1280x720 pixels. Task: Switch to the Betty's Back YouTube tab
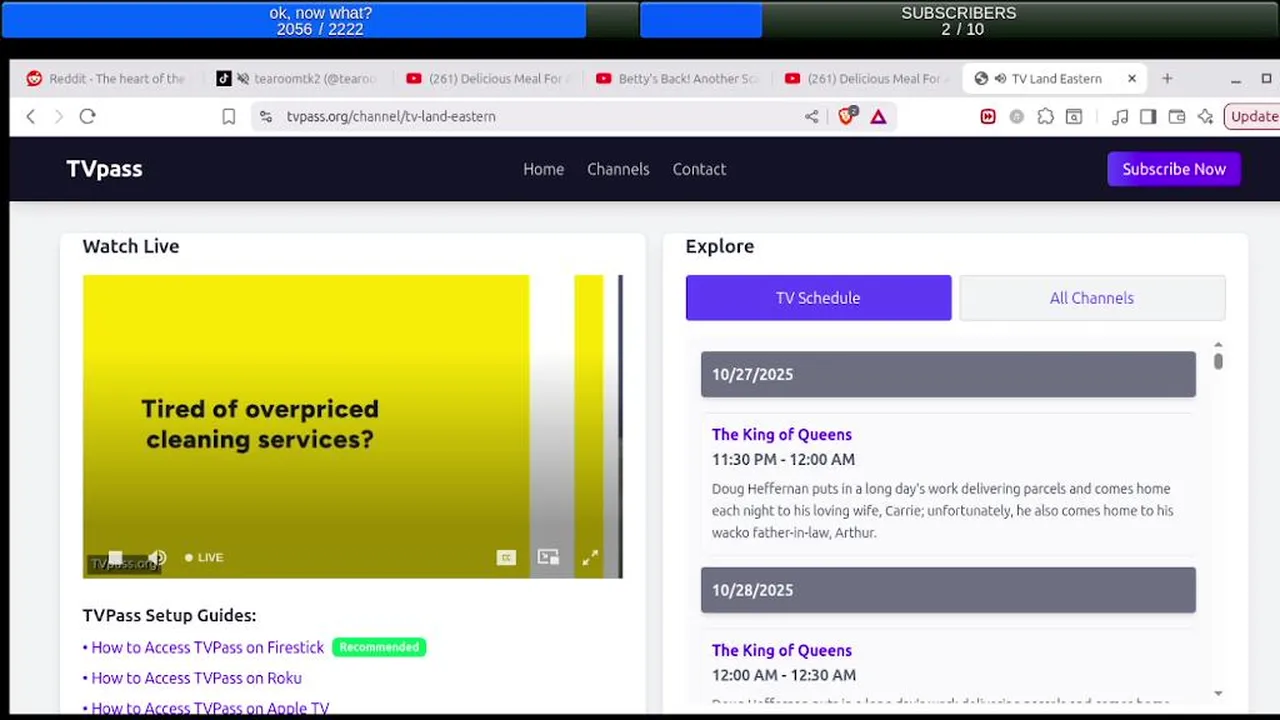coord(678,79)
